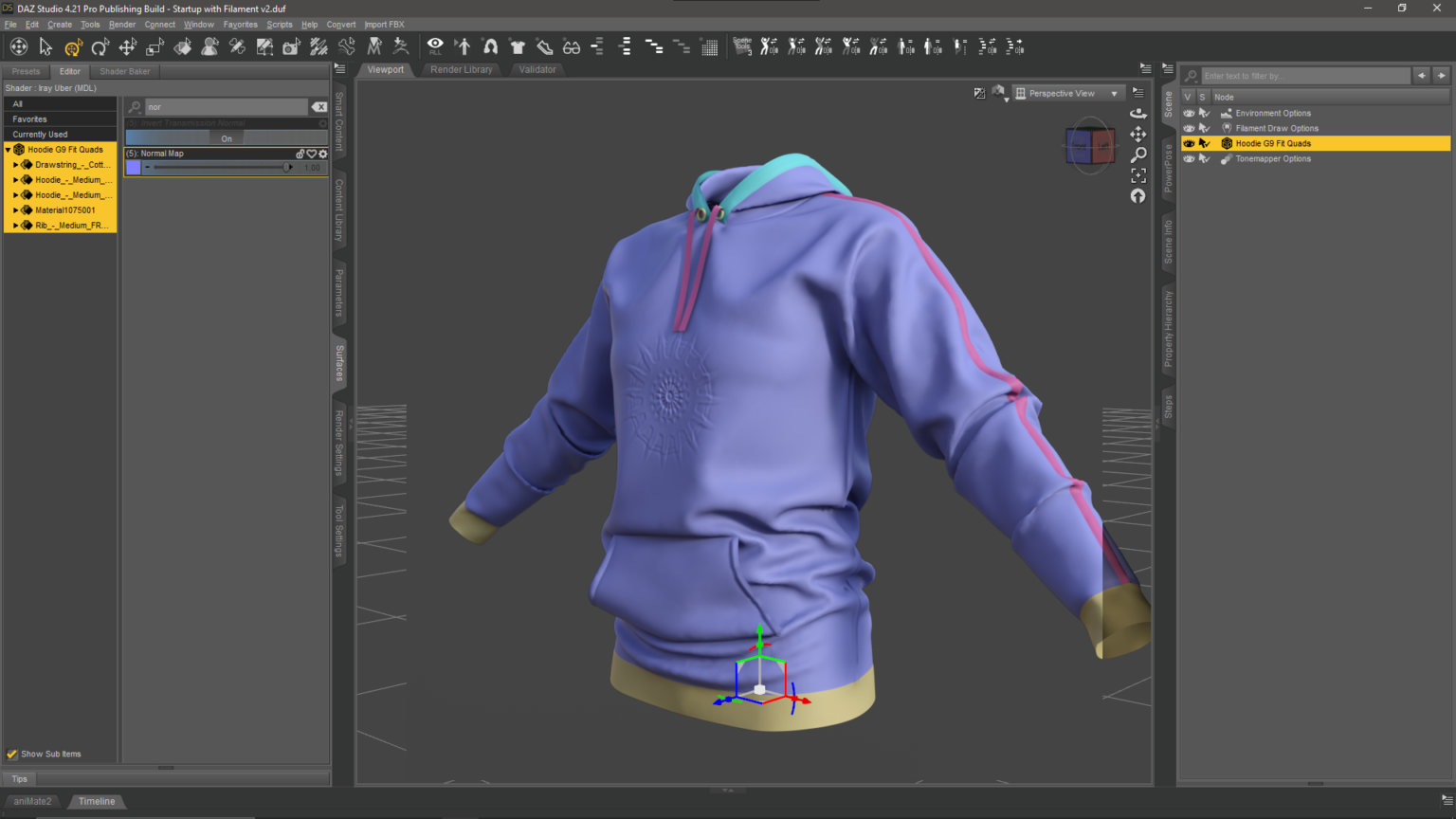
Task: Activate the Spot Render tool
Action: 289,45
